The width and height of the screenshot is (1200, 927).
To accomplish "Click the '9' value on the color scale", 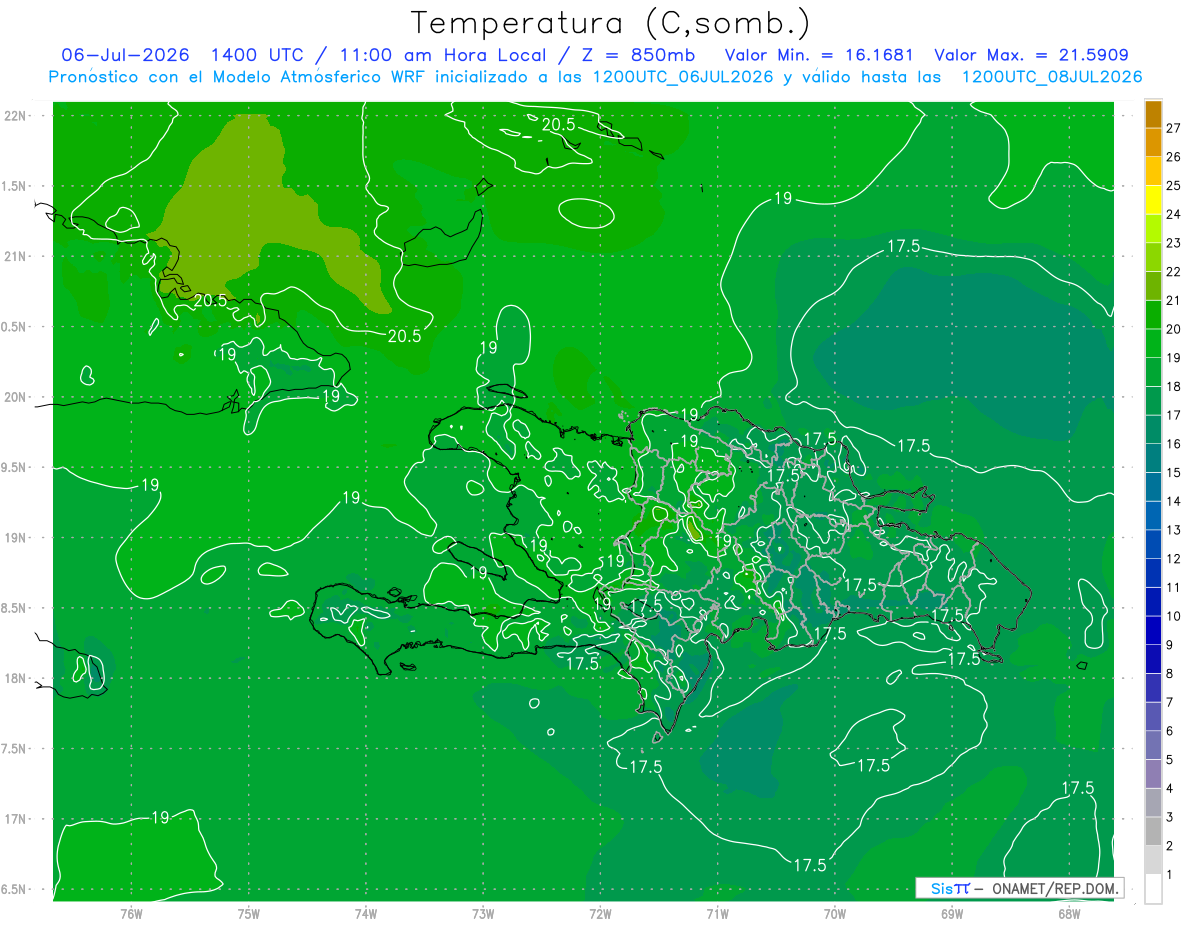I will pyautogui.click(x=1170, y=645).
